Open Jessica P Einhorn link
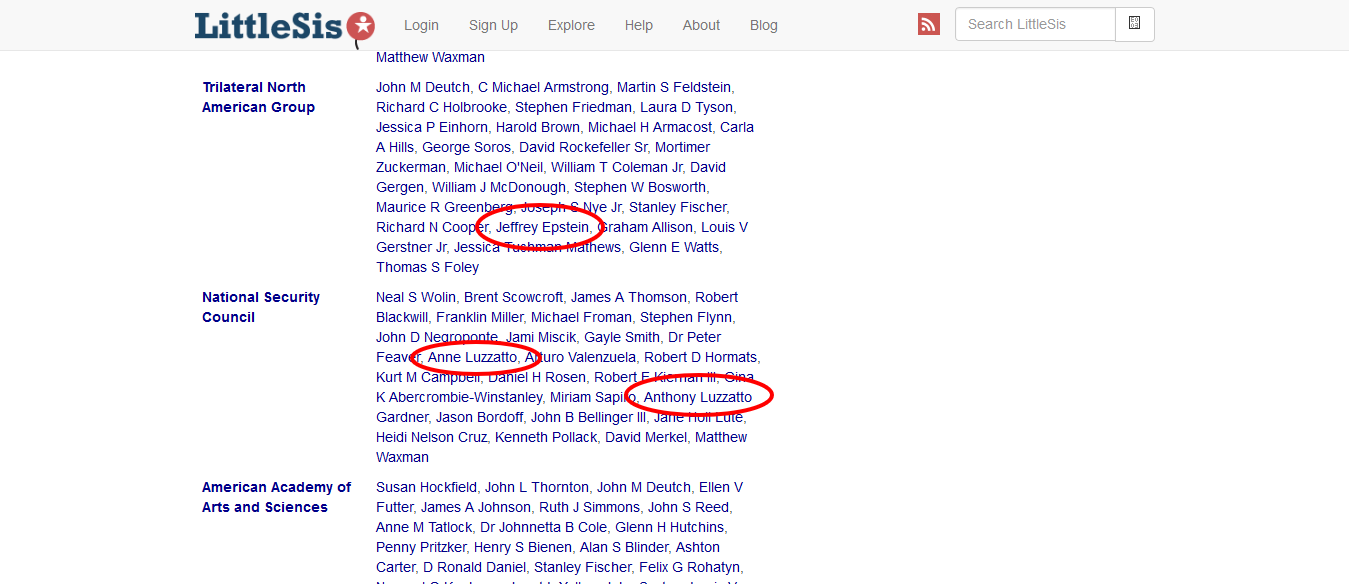Viewport: 1349px width, 584px height. (432, 127)
